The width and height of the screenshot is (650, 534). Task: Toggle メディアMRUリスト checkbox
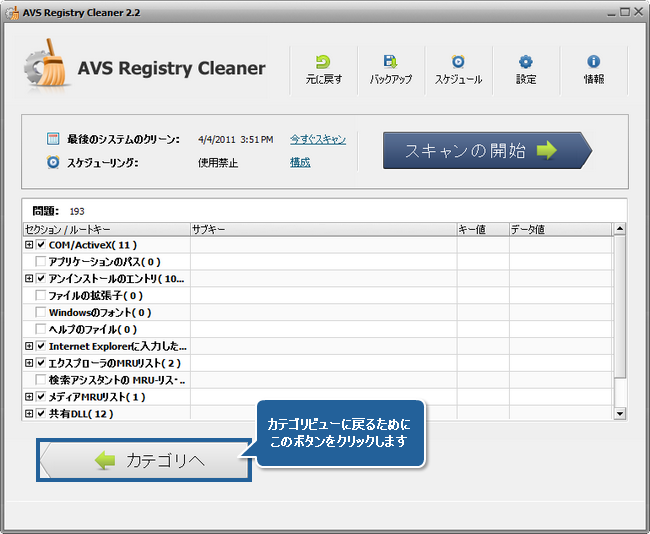(x=41, y=397)
